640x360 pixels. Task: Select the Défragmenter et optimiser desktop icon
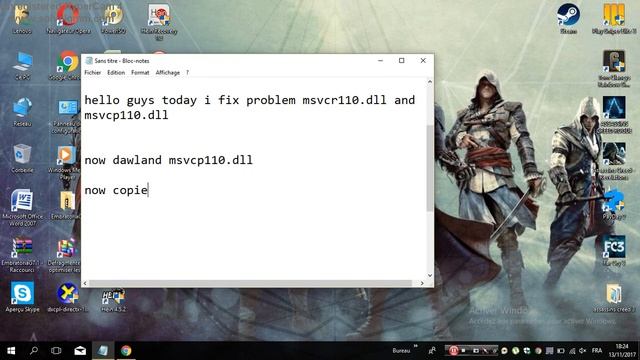tap(65, 255)
